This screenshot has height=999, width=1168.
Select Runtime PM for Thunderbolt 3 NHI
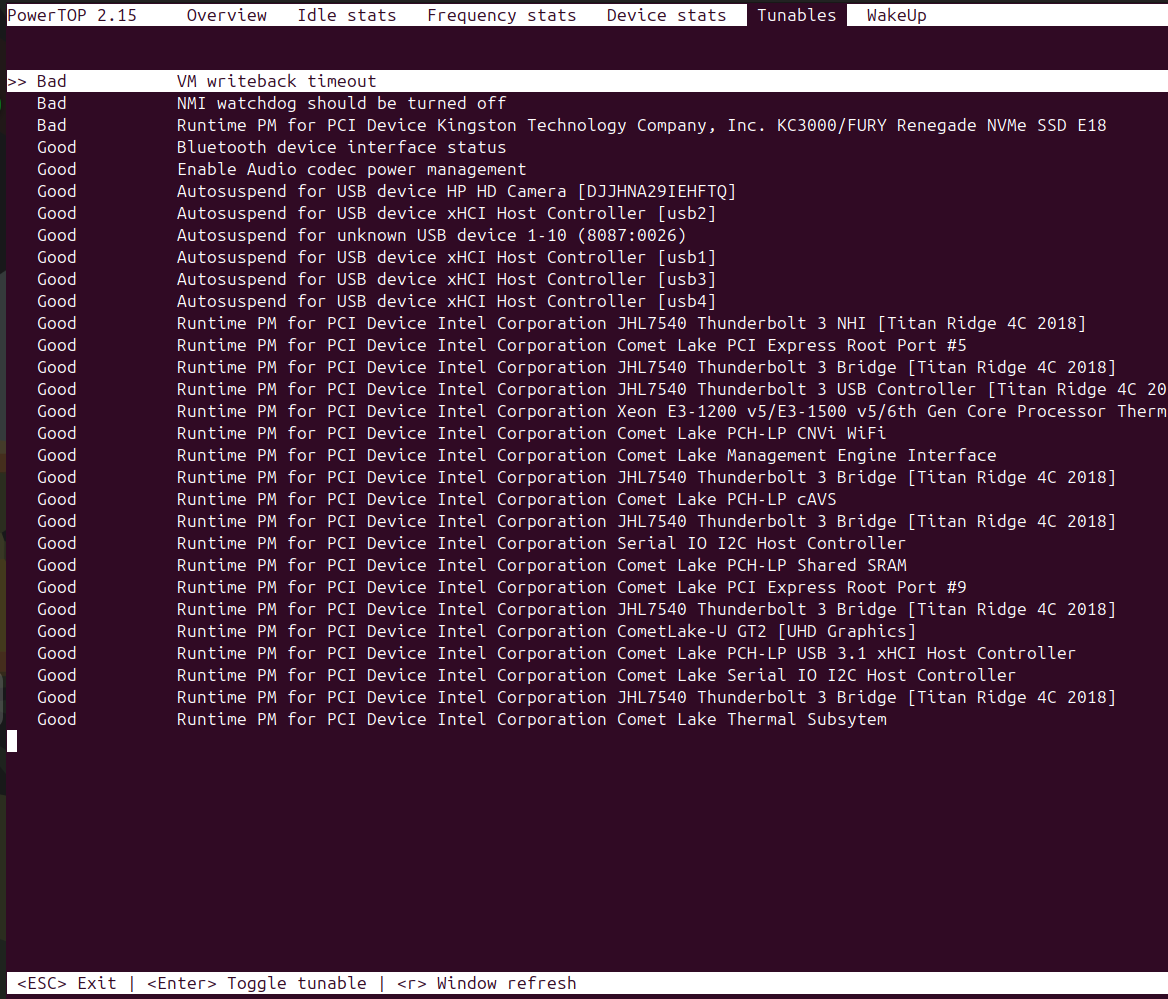[630, 324]
